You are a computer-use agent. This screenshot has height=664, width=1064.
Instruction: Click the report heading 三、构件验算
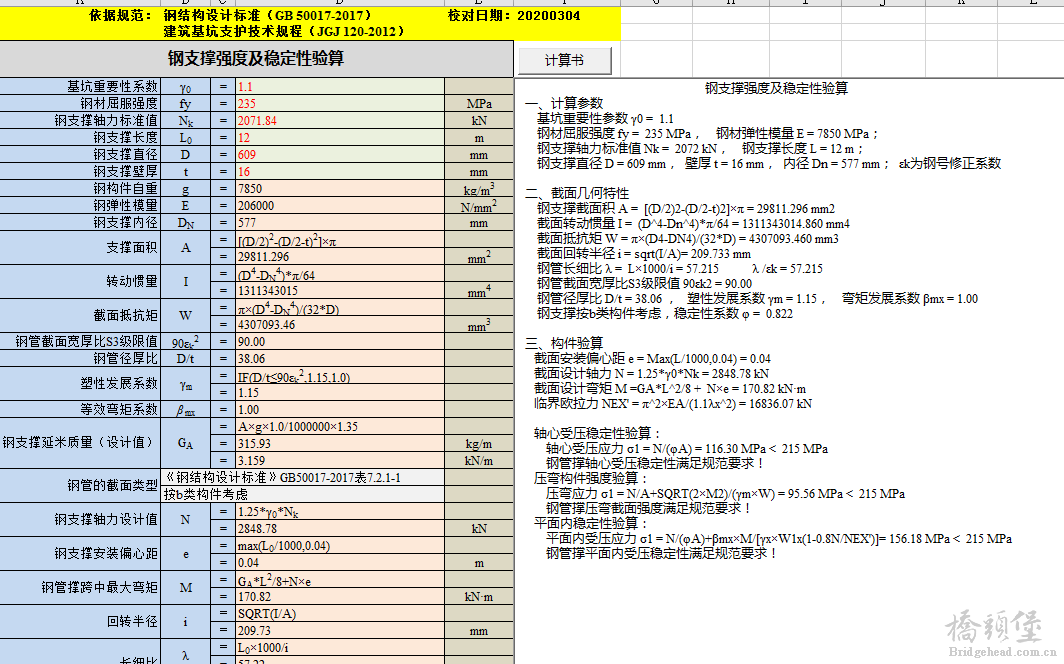pyautogui.click(x=564, y=343)
